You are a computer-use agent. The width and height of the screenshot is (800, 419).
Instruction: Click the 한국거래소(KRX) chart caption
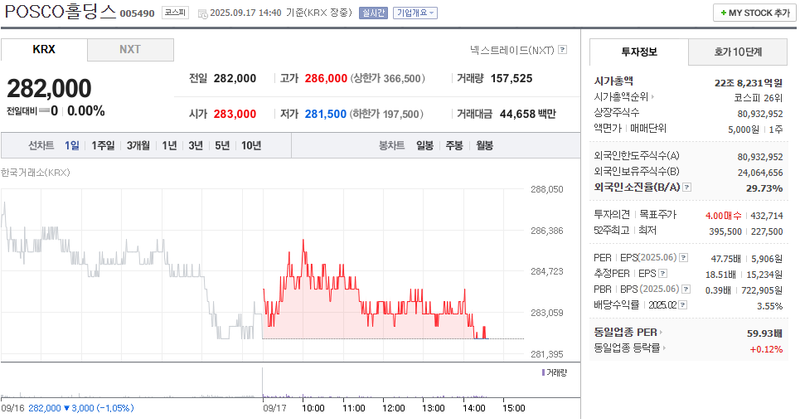[x=35, y=172]
